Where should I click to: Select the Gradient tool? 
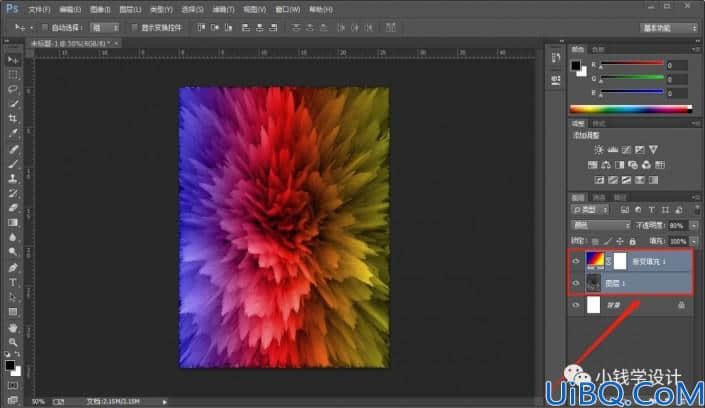pyautogui.click(x=13, y=223)
